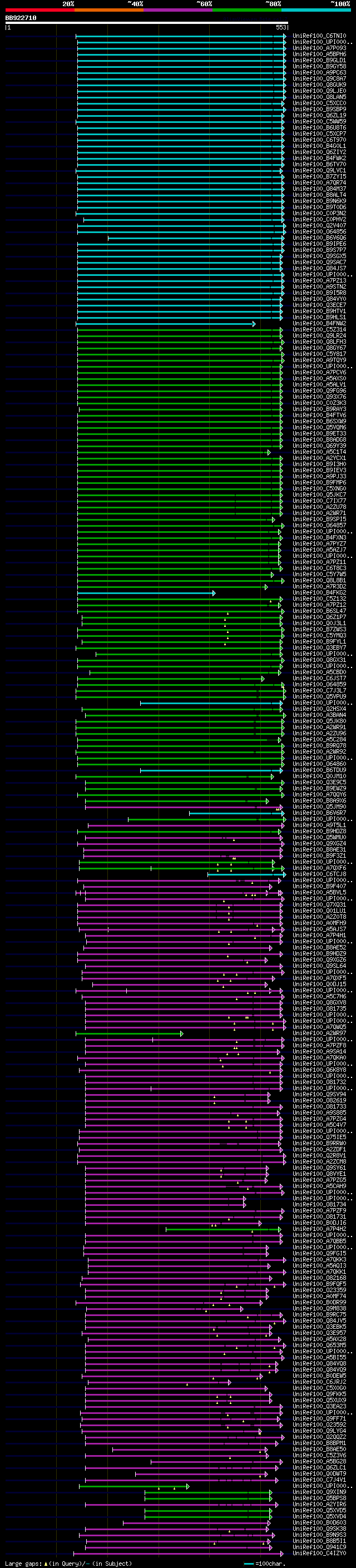This screenshot has height=1568, width=356.
Task: Click the UniRef100_B9GY58 hit label
Action: pyautogui.click(x=319, y=66)
